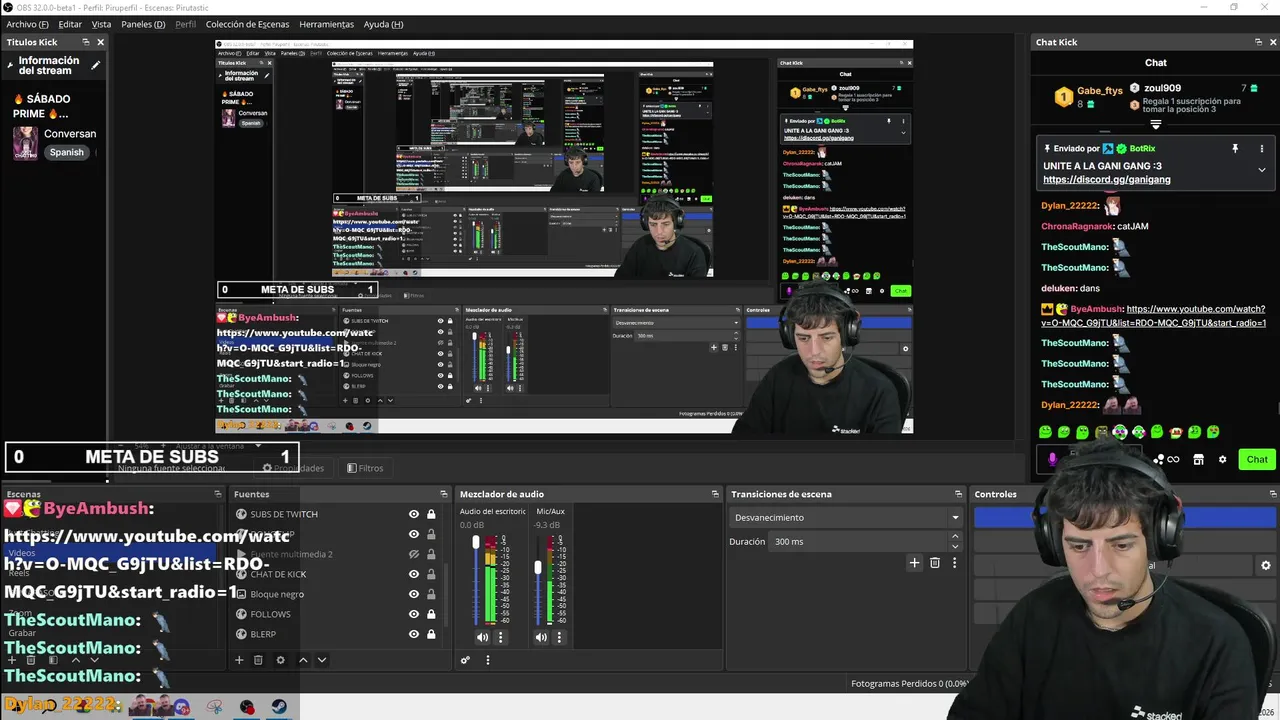The width and height of the screenshot is (1280, 720).
Task: Undock the Fuentes panel with its float icon
Action: (x=444, y=494)
